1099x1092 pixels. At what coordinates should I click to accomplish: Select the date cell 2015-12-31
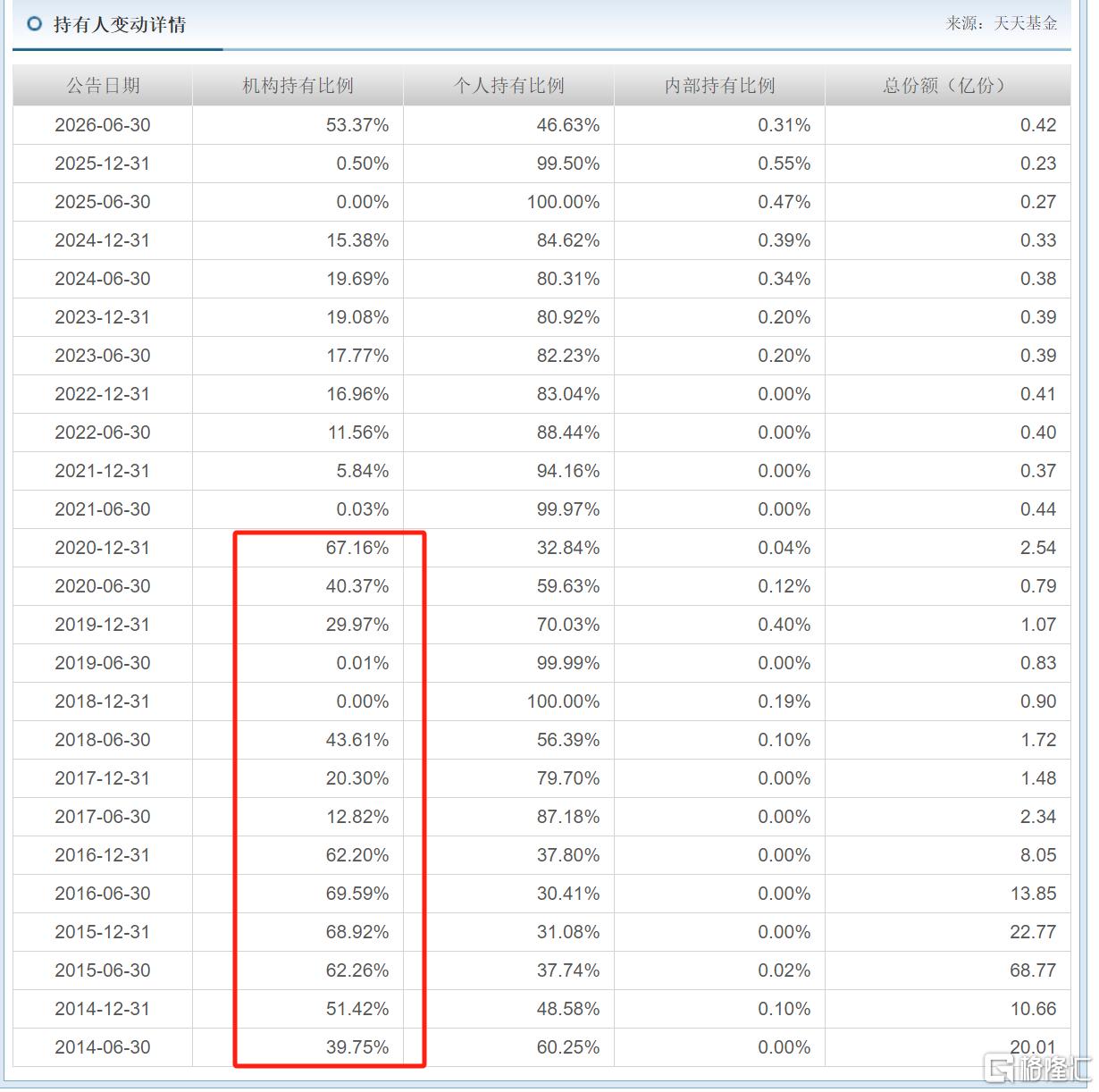coord(103,932)
